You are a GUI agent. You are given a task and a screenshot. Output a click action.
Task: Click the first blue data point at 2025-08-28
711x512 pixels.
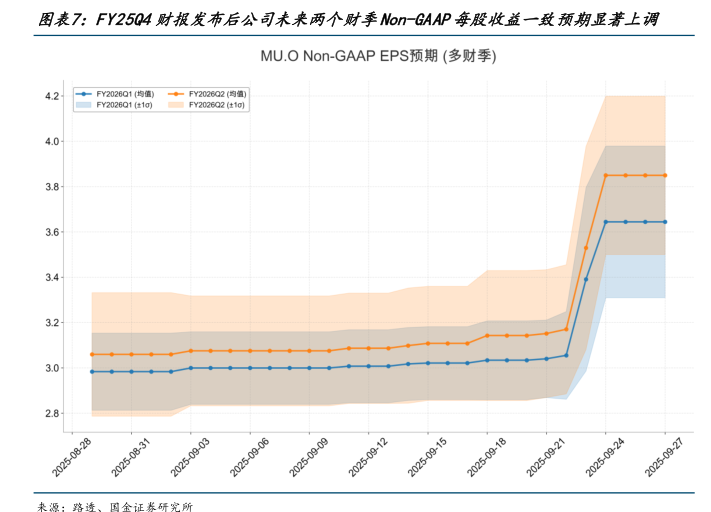click(x=92, y=372)
